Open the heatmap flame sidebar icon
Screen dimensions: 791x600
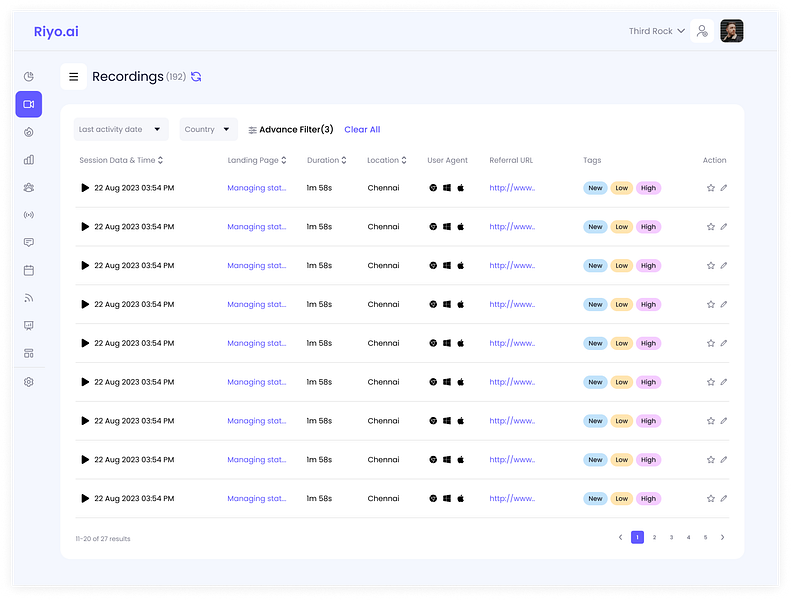29,132
